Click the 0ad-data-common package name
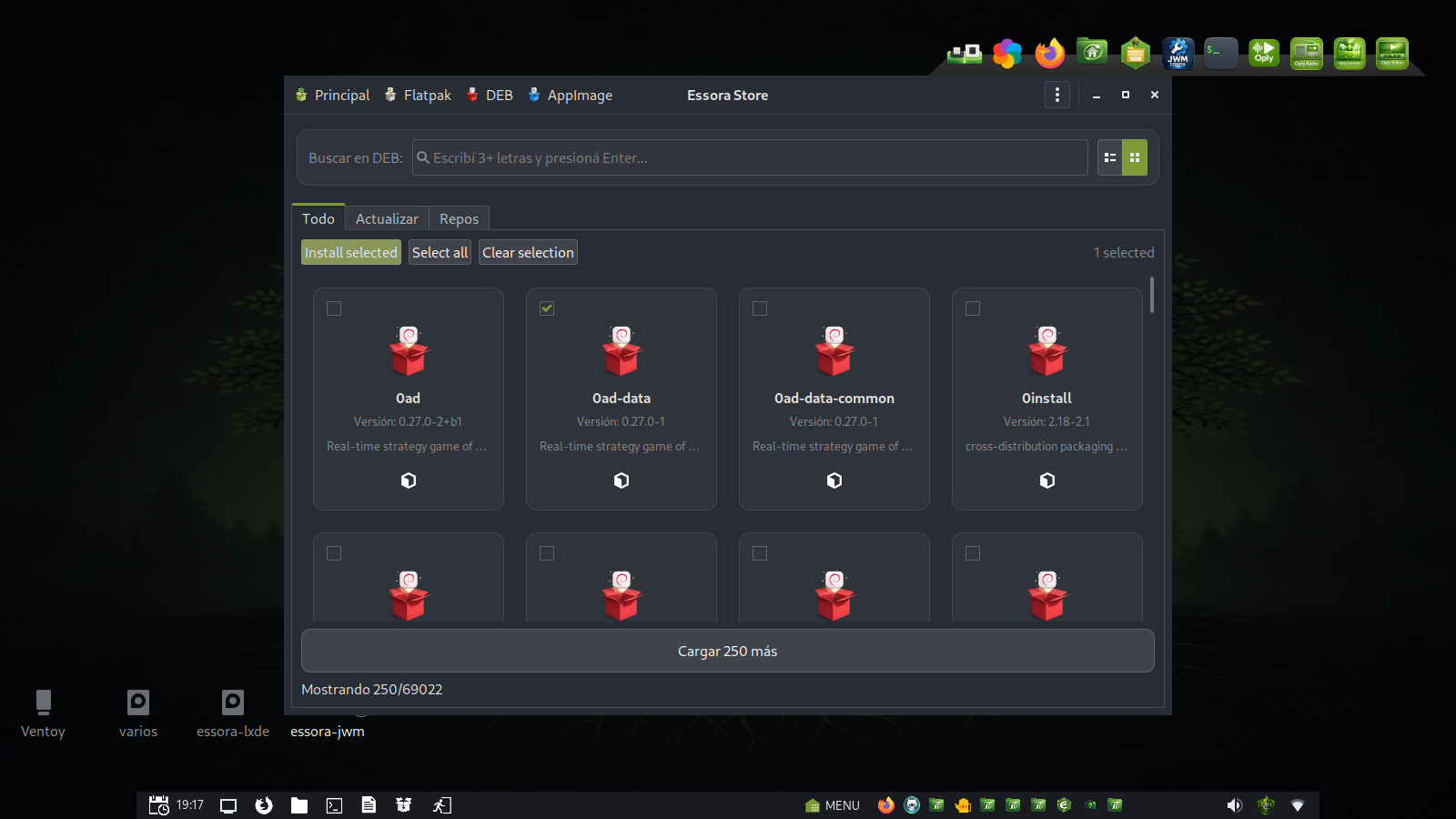Image resolution: width=1456 pixels, height=819 pixels. tap(834, 399)
